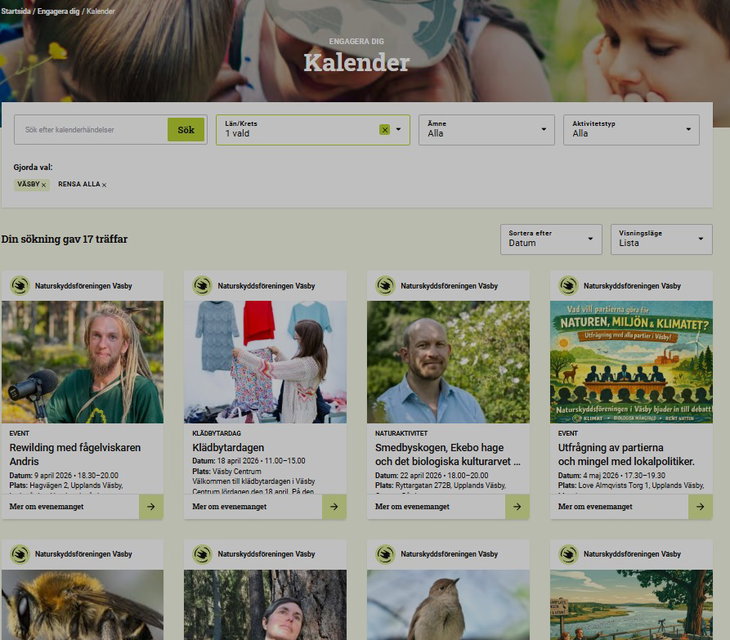Click arrow icon on Utfrågning av partierna card

(700, 507)
